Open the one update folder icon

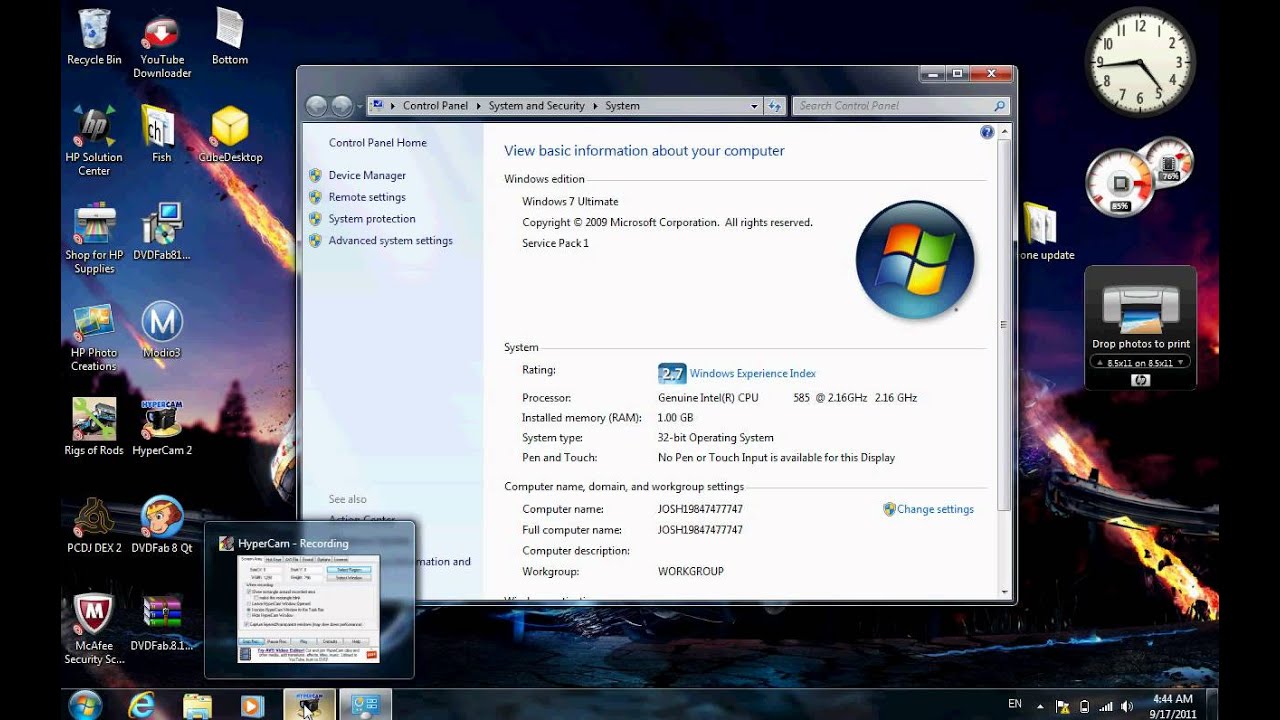1044,232
